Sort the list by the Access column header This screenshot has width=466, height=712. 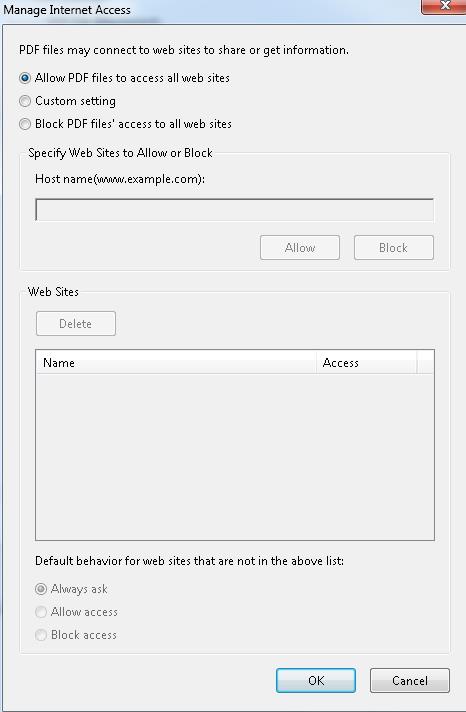point(366,362)
